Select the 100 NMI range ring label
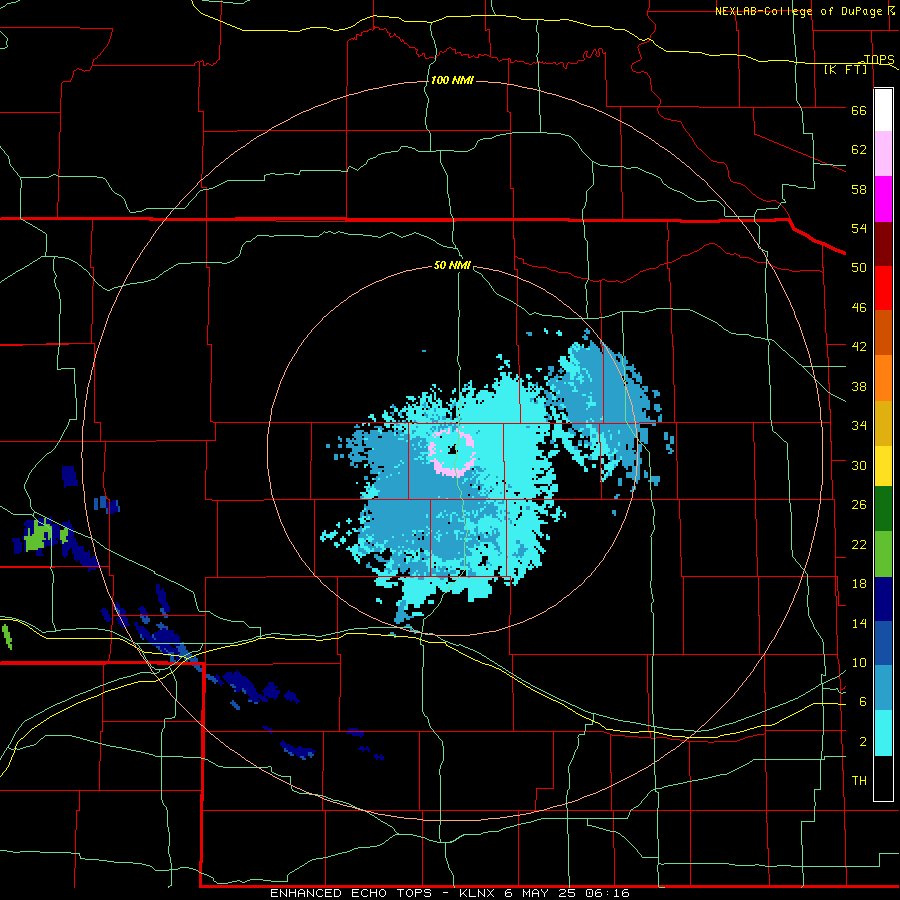The height and width of the screenshot is (900, 900). coord(452,80)
